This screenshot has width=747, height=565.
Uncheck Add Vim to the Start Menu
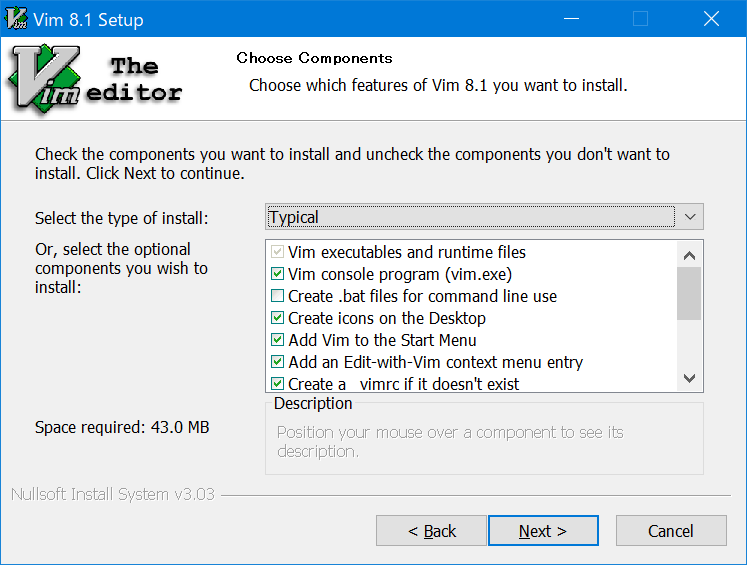[277, 340]
